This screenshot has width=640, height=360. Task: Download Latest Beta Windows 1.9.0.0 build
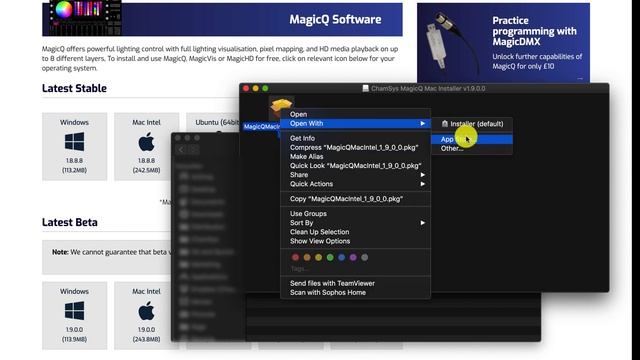click(74, 316)
